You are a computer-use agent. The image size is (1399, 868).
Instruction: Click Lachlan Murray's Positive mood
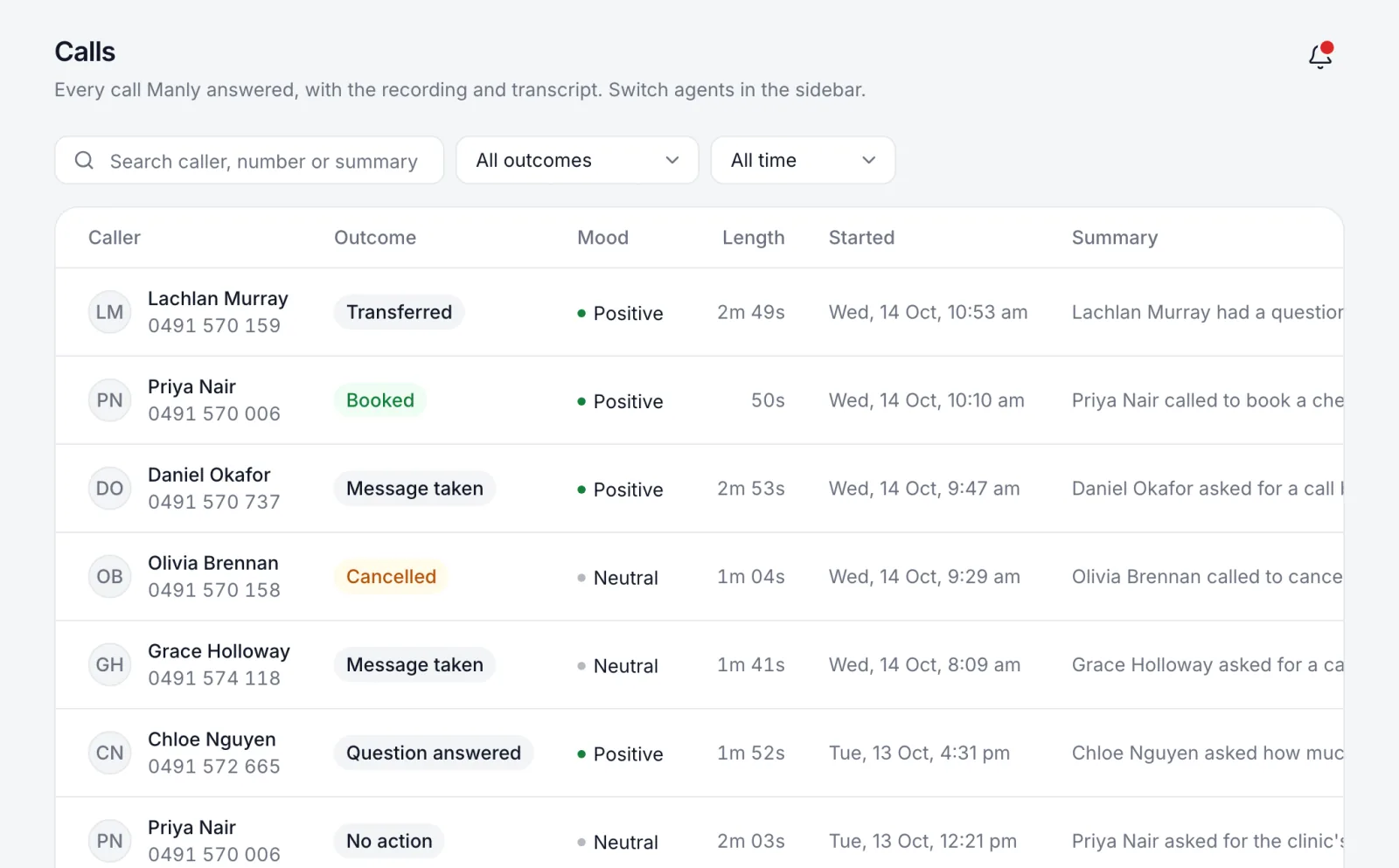[x=621, y=313]
